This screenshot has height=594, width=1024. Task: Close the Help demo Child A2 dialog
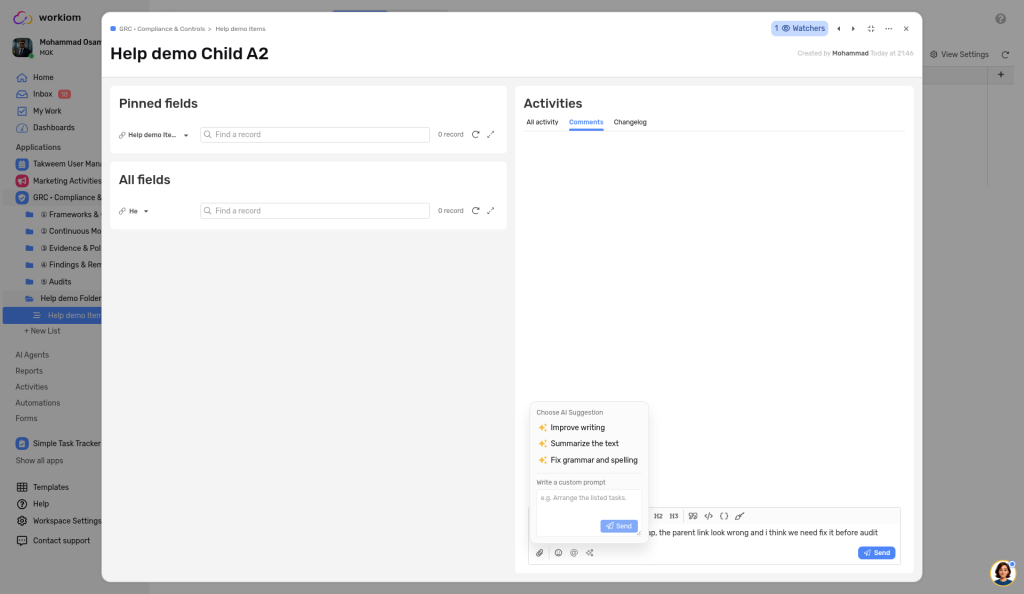[x=906, y=29]
